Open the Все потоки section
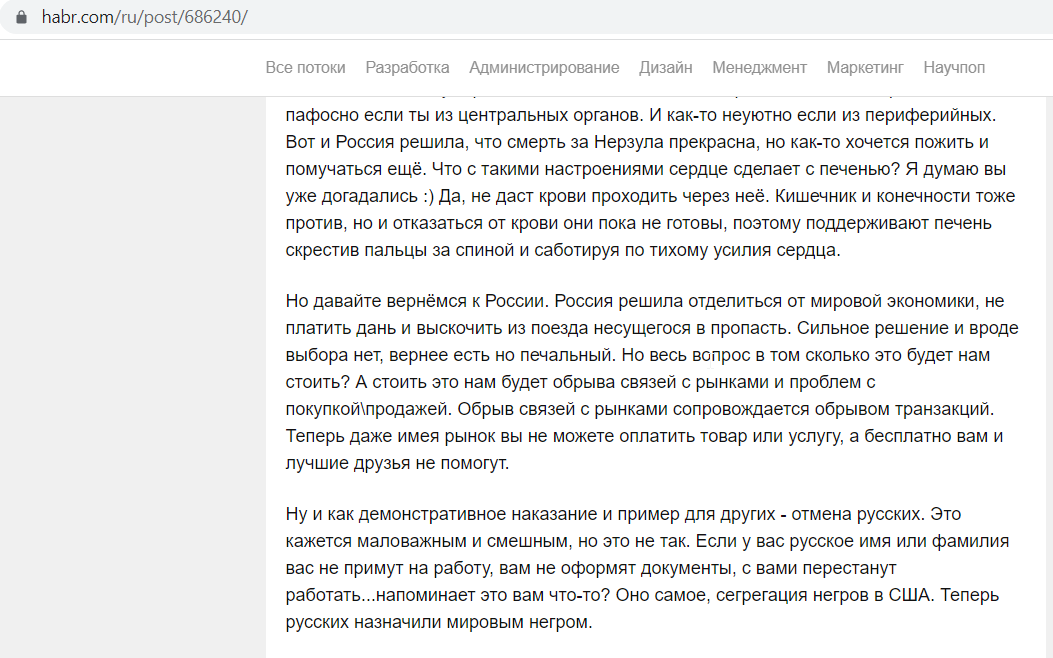Viewport: 1053px width, 658px height. point(306,68)
